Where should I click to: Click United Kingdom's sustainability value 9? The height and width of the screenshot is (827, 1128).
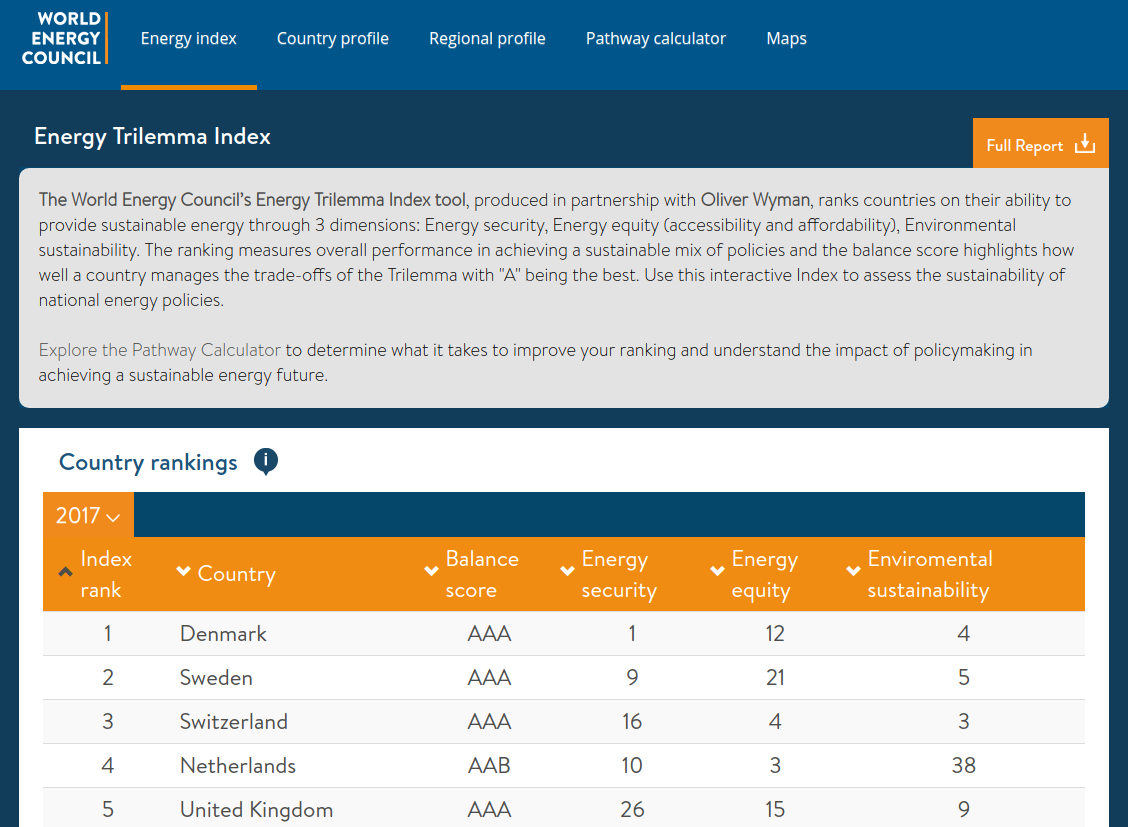pos(963,810)
